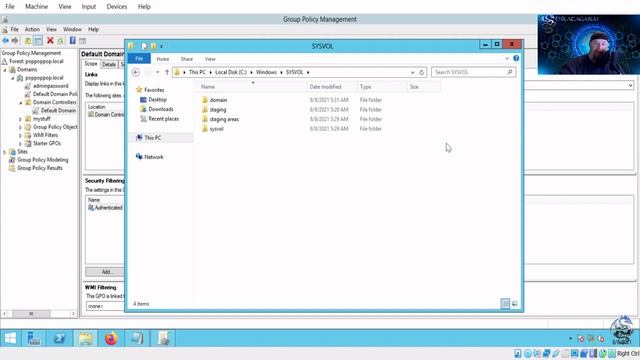
Task: Click the blue Help icon in GPM toolbar
Action: pyautogui.click(x=72, y=40)
